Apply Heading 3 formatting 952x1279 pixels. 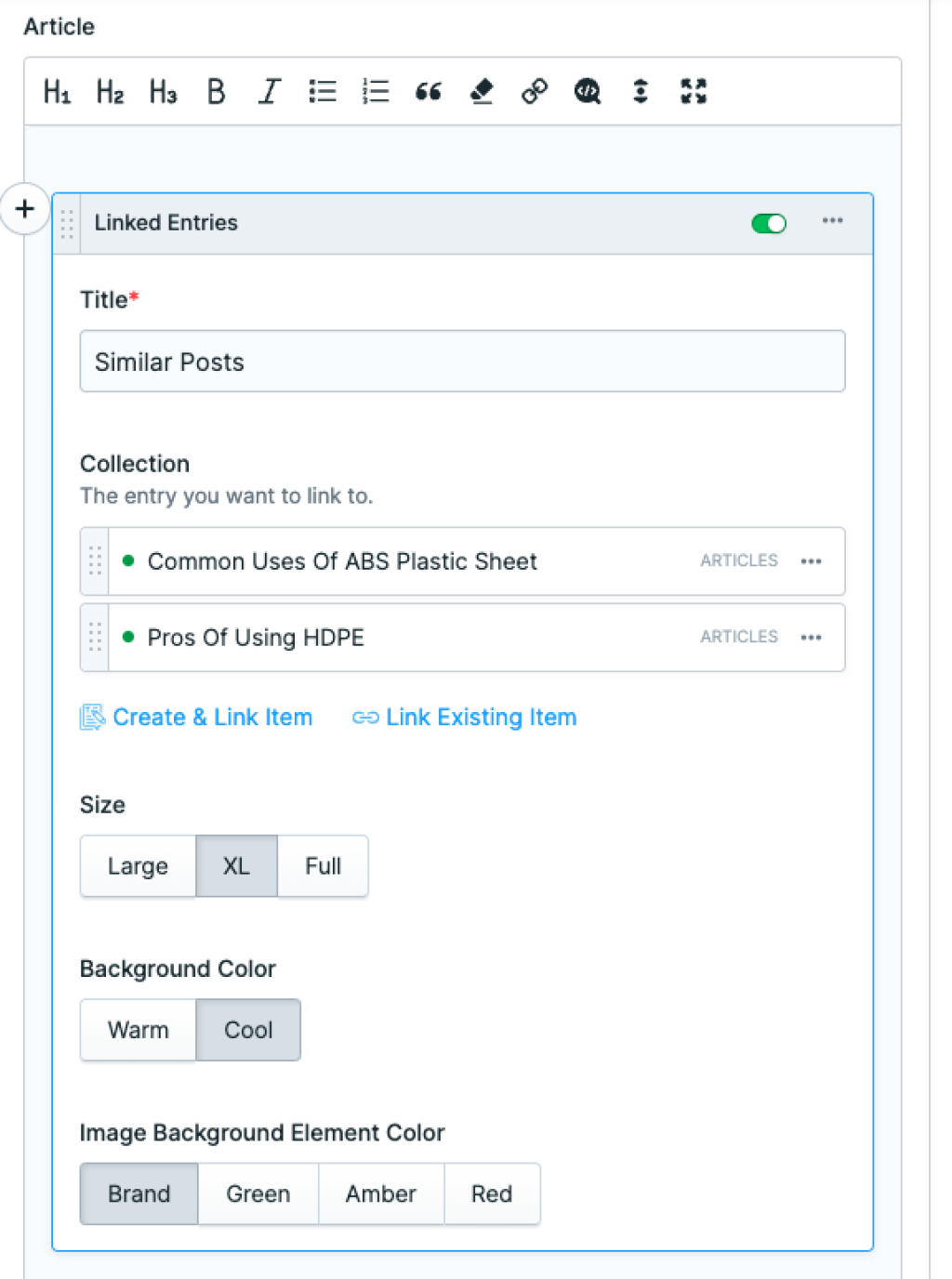click(x=162, y=91)
